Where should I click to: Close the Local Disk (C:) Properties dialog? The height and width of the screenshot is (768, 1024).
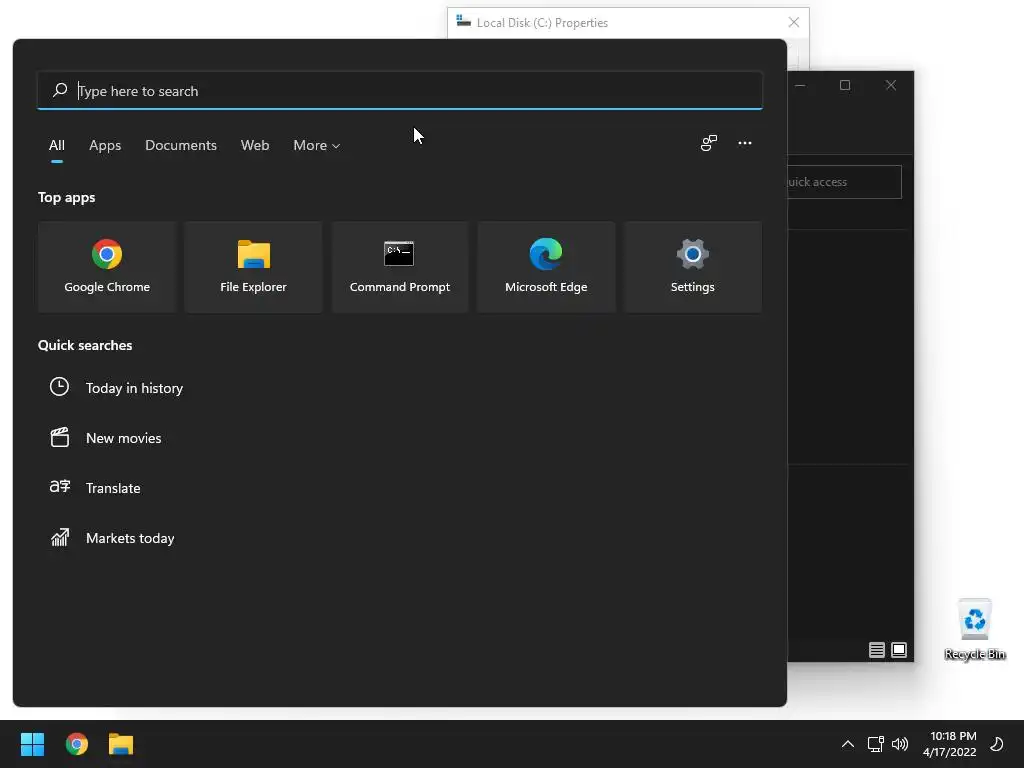coord(793,22)
